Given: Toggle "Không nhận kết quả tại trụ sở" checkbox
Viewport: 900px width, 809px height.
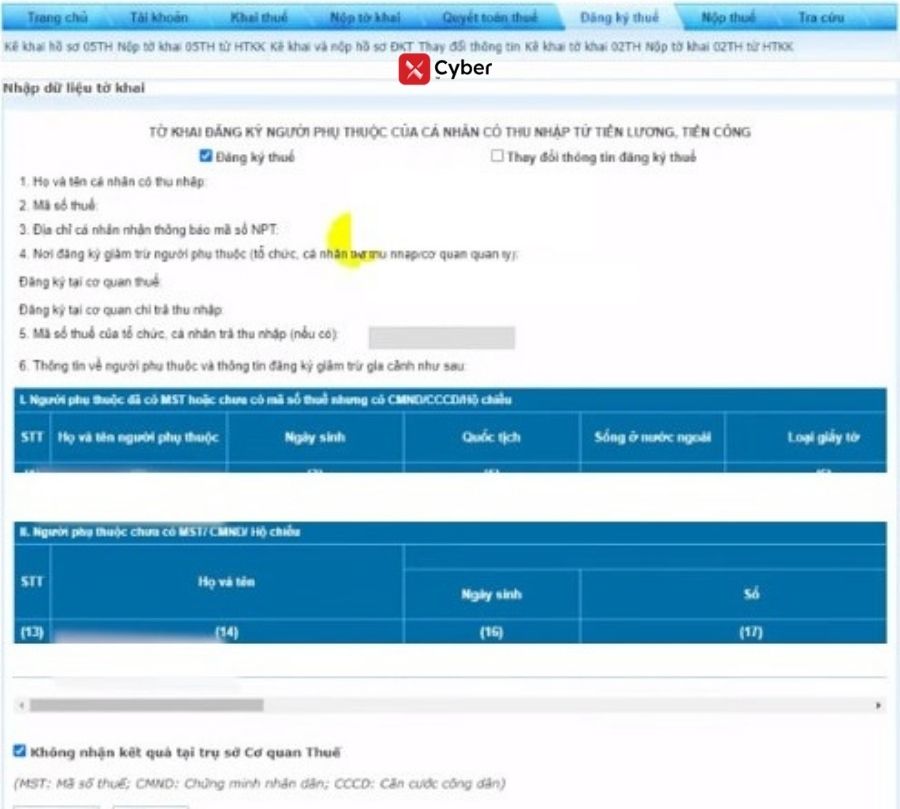Looking at the screenshot, I should point(20,751).
